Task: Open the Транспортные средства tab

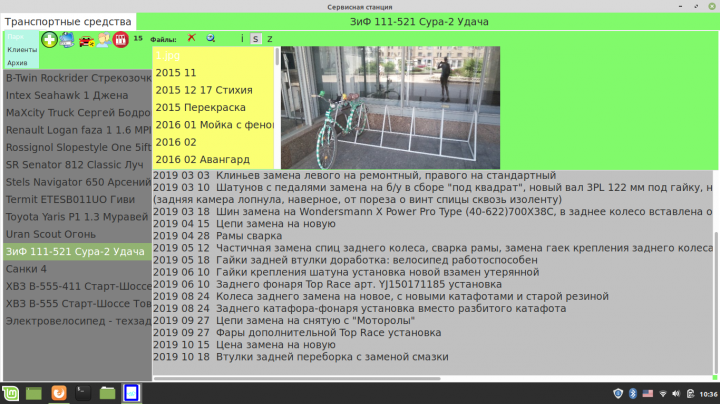Action: click(x=68, y=22)
